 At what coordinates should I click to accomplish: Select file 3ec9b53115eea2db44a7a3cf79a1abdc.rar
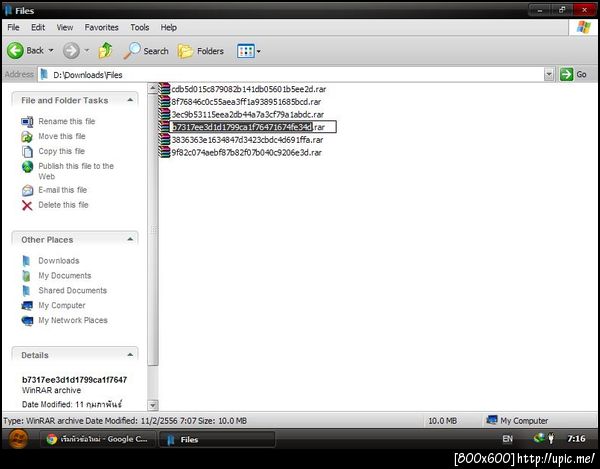click(248, 114)
